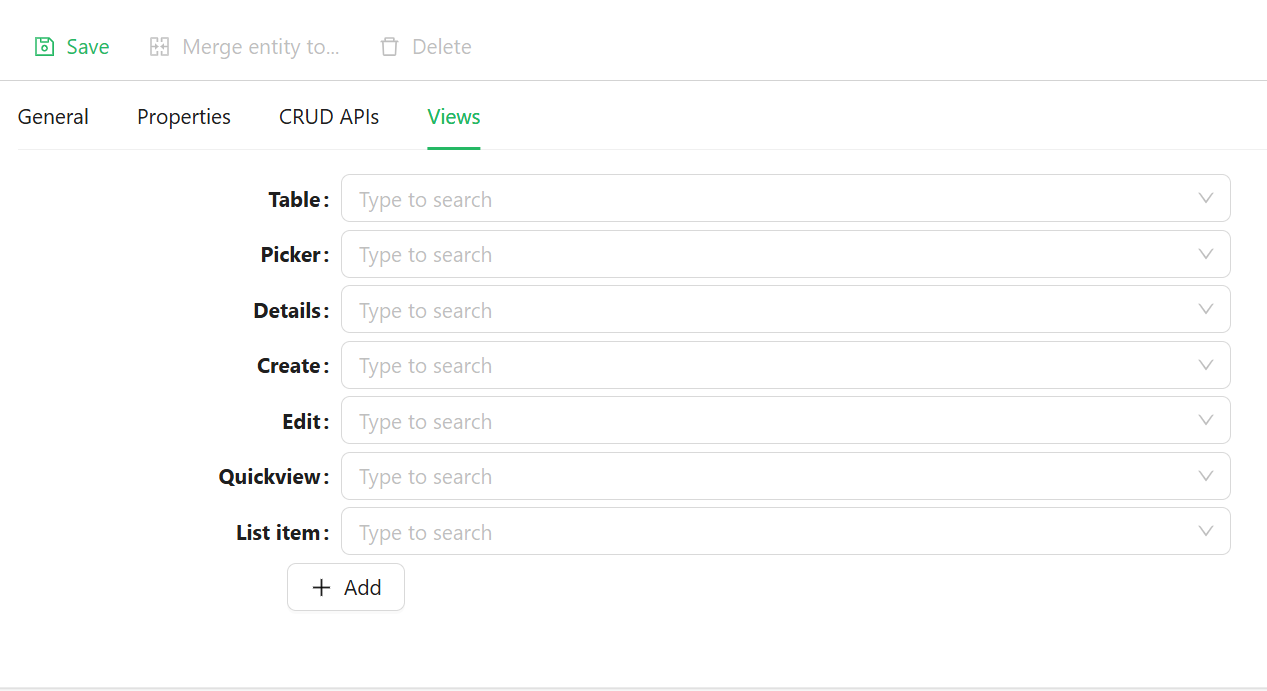Screen dimensions: 1267x691
Task: Expand the Table dropdown chevron
Action: (x=1206, y=199)
